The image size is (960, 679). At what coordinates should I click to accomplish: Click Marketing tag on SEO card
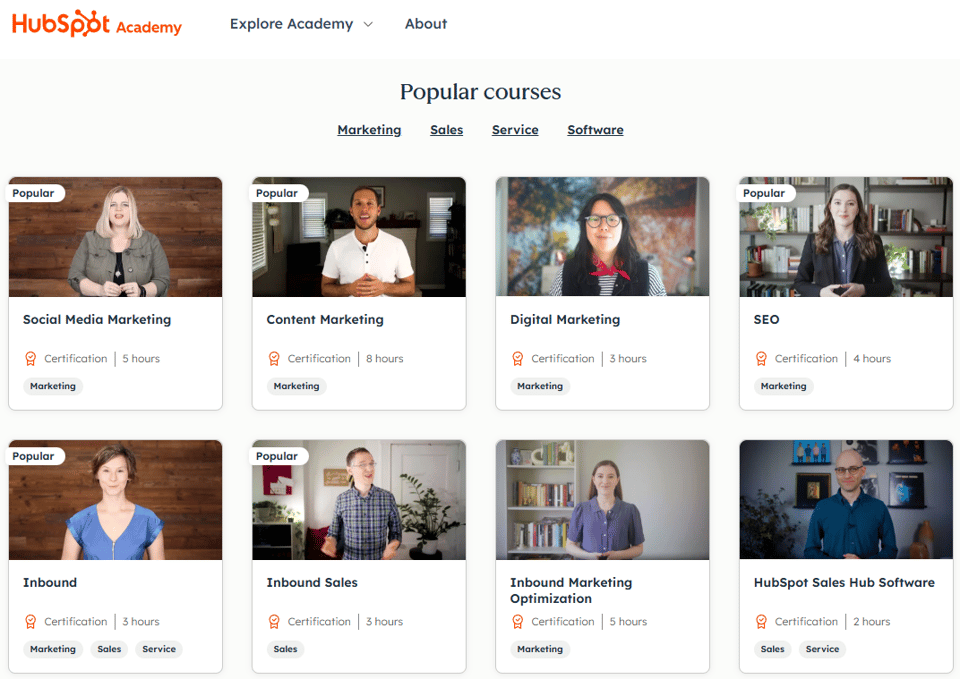click(x=784, y=386)
